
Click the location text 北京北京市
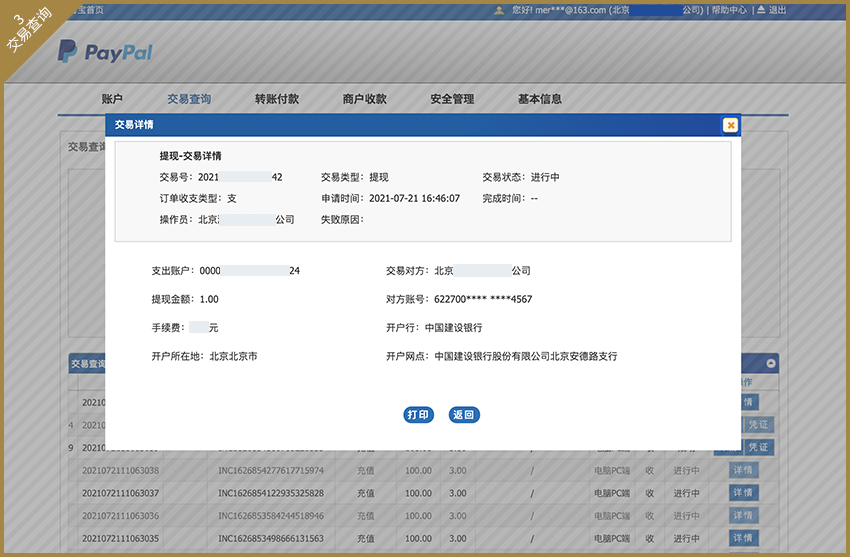click(x=234, y=357)
